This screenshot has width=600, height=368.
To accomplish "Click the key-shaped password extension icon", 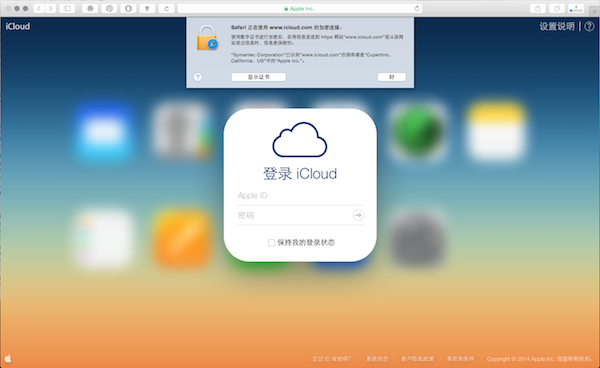I will click(x=147, y=8).
